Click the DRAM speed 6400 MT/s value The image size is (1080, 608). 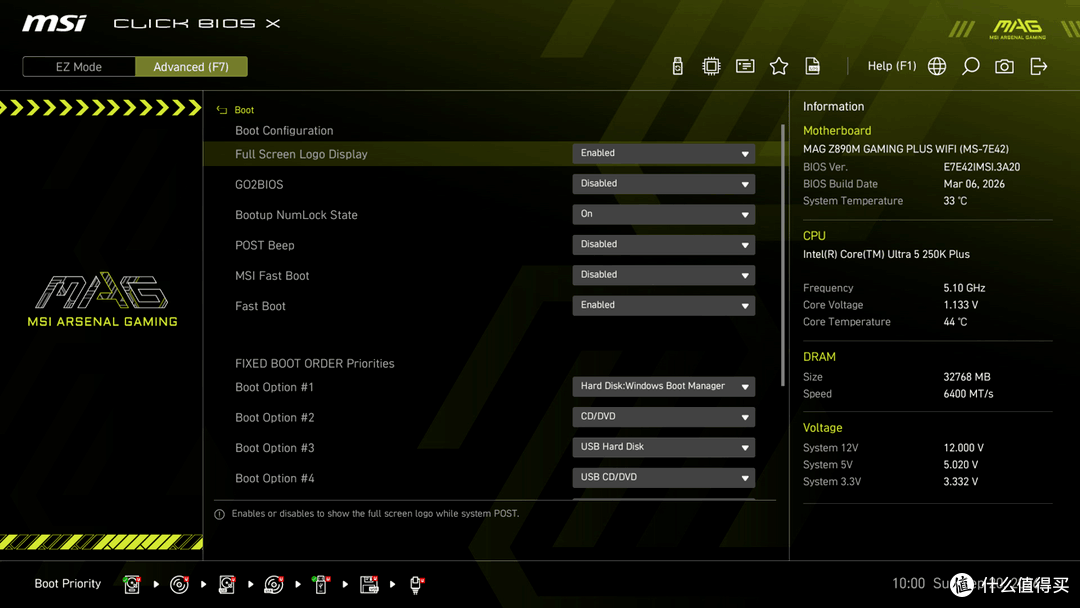tap(968, 394)
